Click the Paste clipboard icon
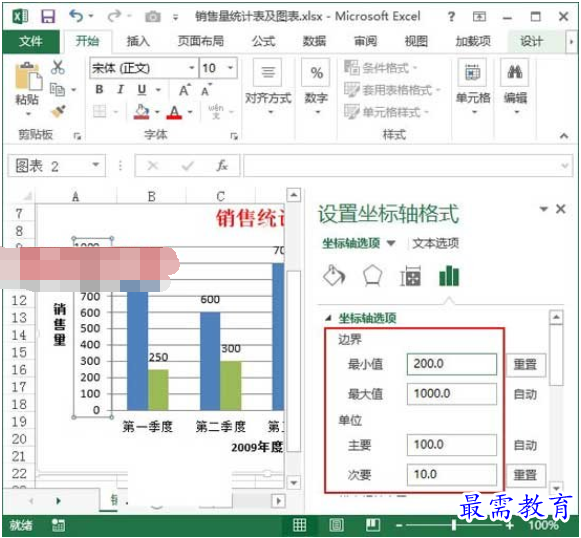This screenshot has width=581, height=538. 28,76
